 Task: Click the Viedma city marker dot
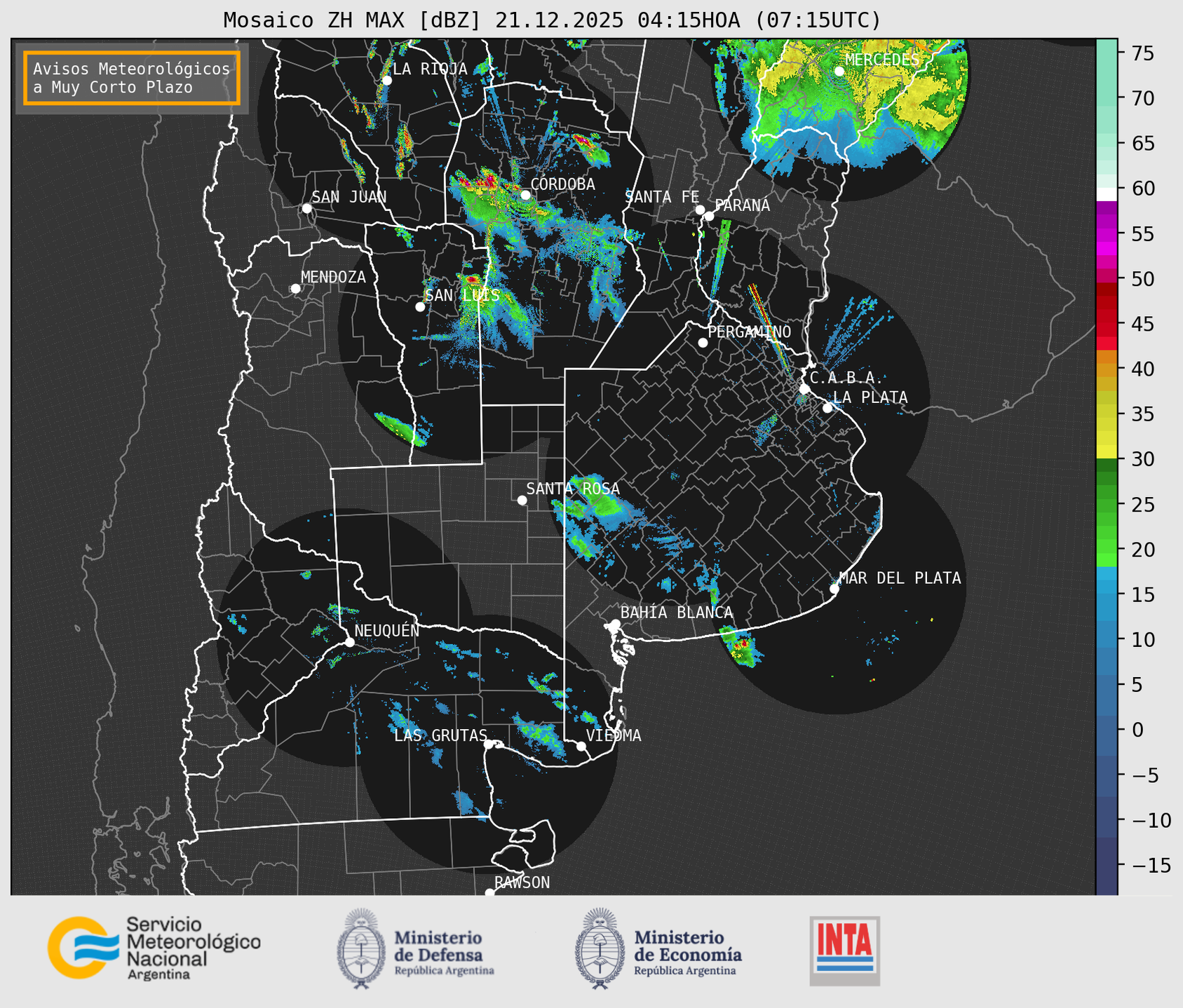581,746
